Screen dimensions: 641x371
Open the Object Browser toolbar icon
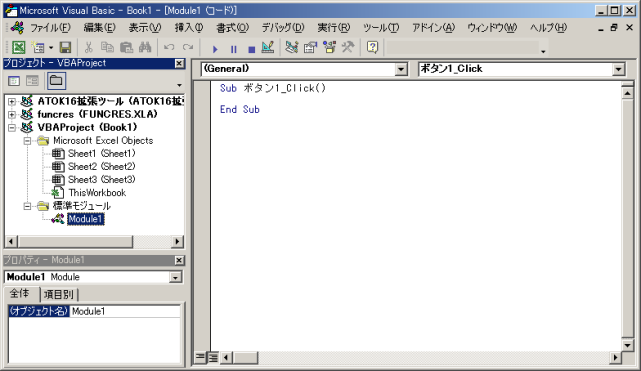point(329,48)
